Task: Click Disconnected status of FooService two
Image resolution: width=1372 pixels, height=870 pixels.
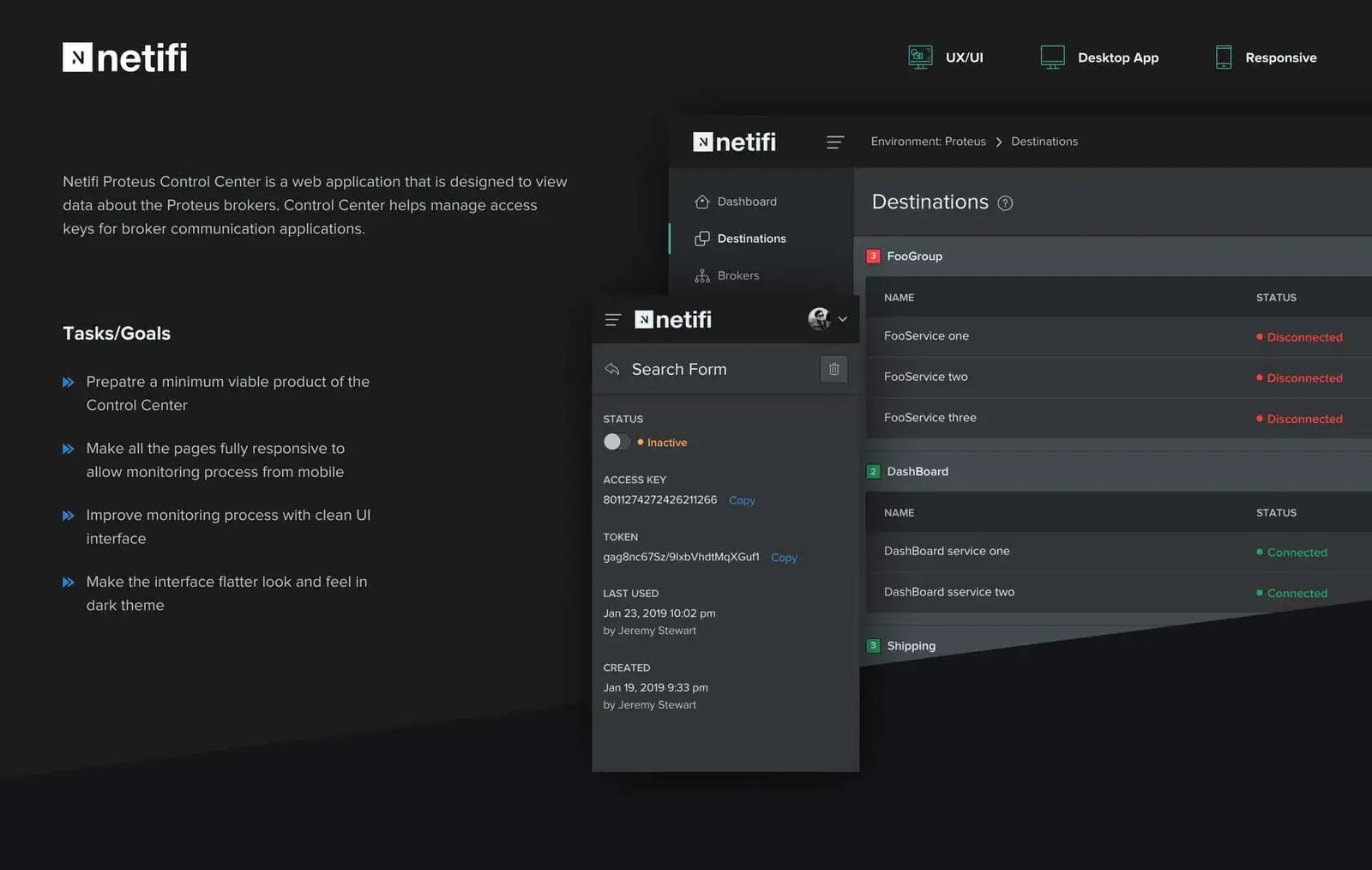Action: coord(1300,378)
